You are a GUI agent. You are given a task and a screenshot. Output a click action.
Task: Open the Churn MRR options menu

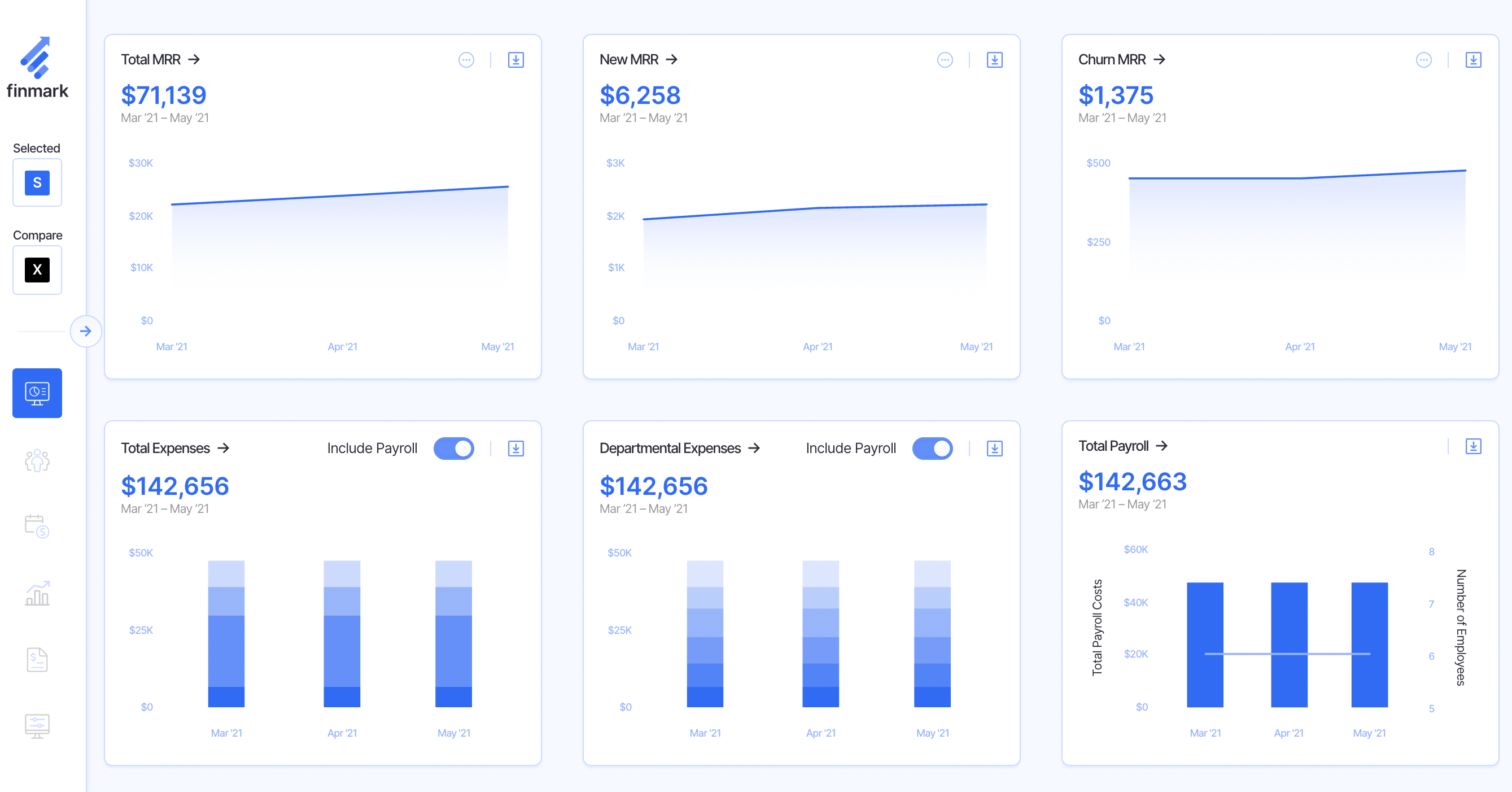tap(1423, 59)
